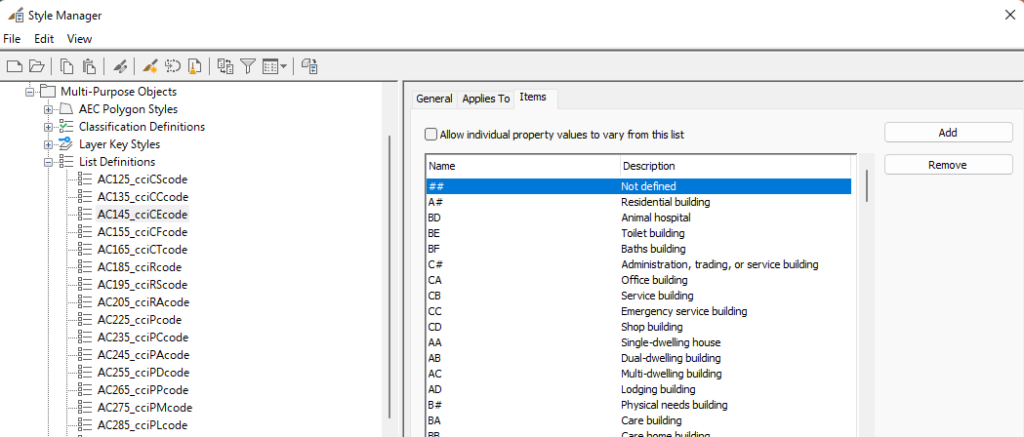Open the view layout dropdown arrow
The image size is (1024, 437).
click(x=284, y=66)
